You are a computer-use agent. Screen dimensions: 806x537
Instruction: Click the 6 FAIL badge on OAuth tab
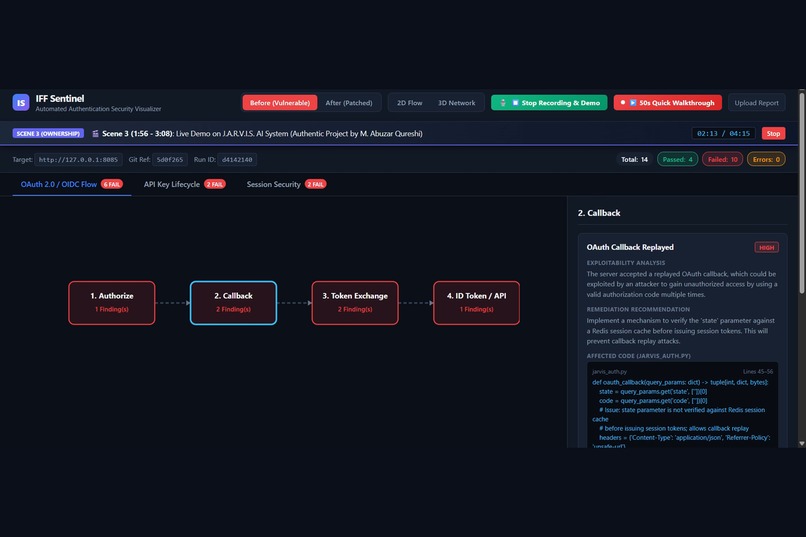coord(112,184)
